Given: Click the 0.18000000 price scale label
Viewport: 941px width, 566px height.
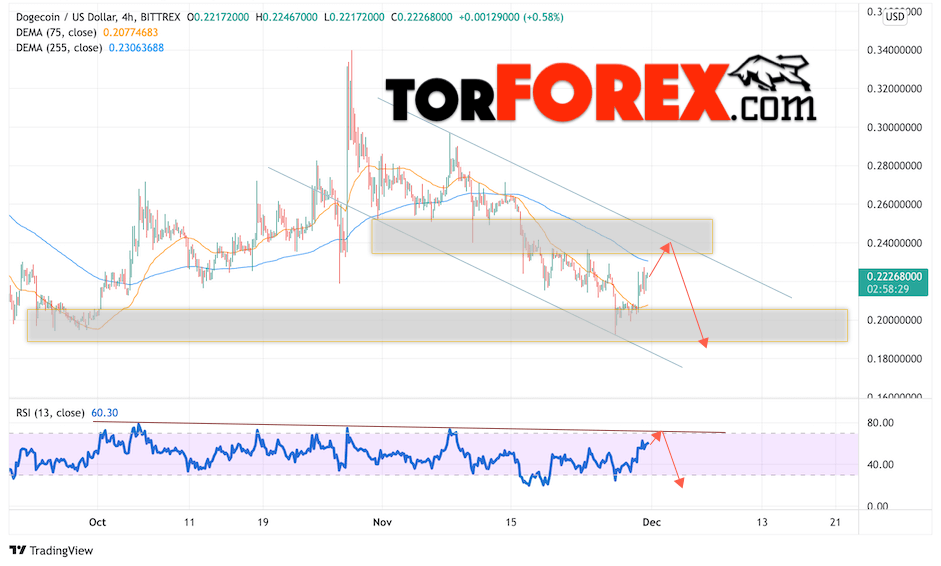Looking at the screenshot, I should (894, 359).
